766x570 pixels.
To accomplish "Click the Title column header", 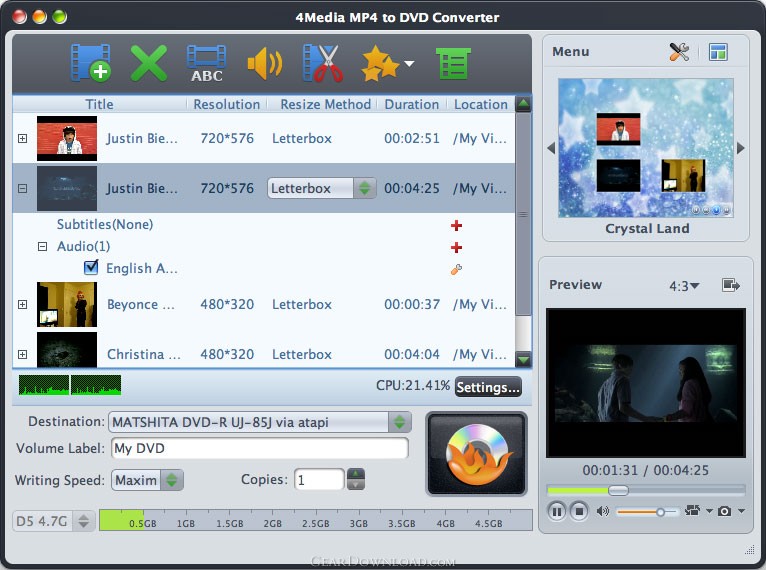I will pos(99,104).
